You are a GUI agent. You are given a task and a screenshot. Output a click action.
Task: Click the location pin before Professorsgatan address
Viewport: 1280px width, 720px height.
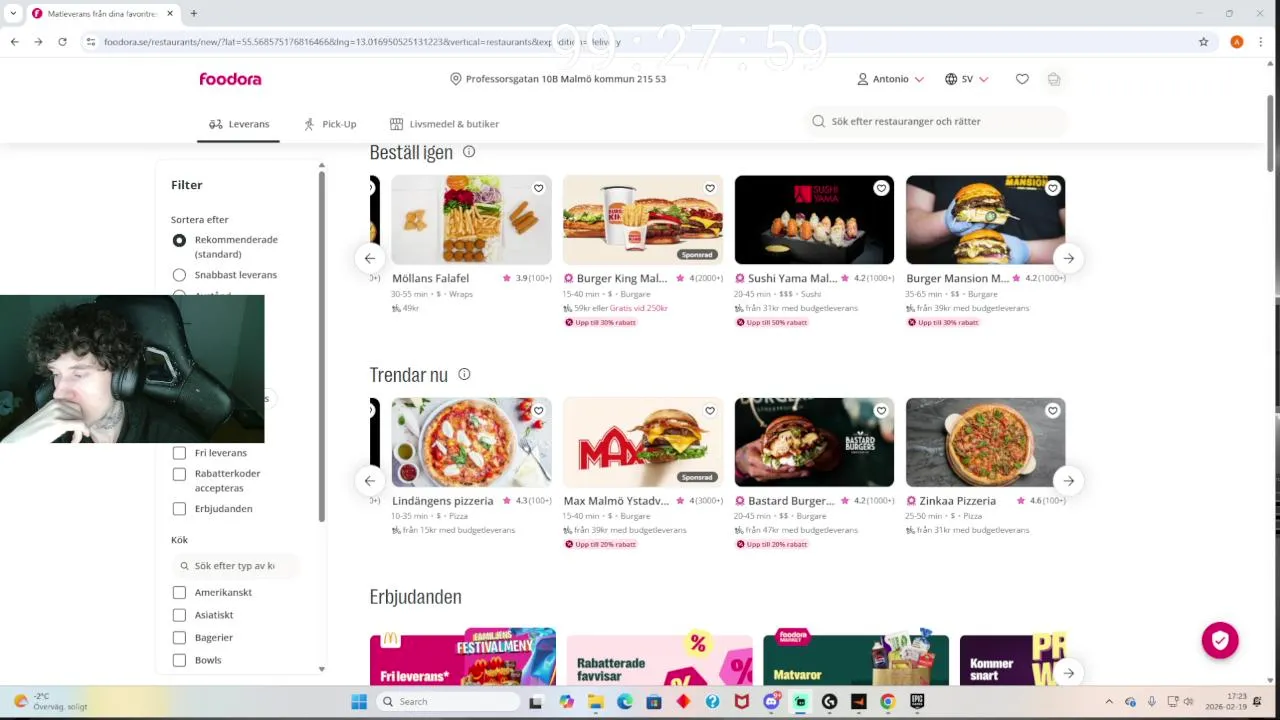tap(456, 79)
